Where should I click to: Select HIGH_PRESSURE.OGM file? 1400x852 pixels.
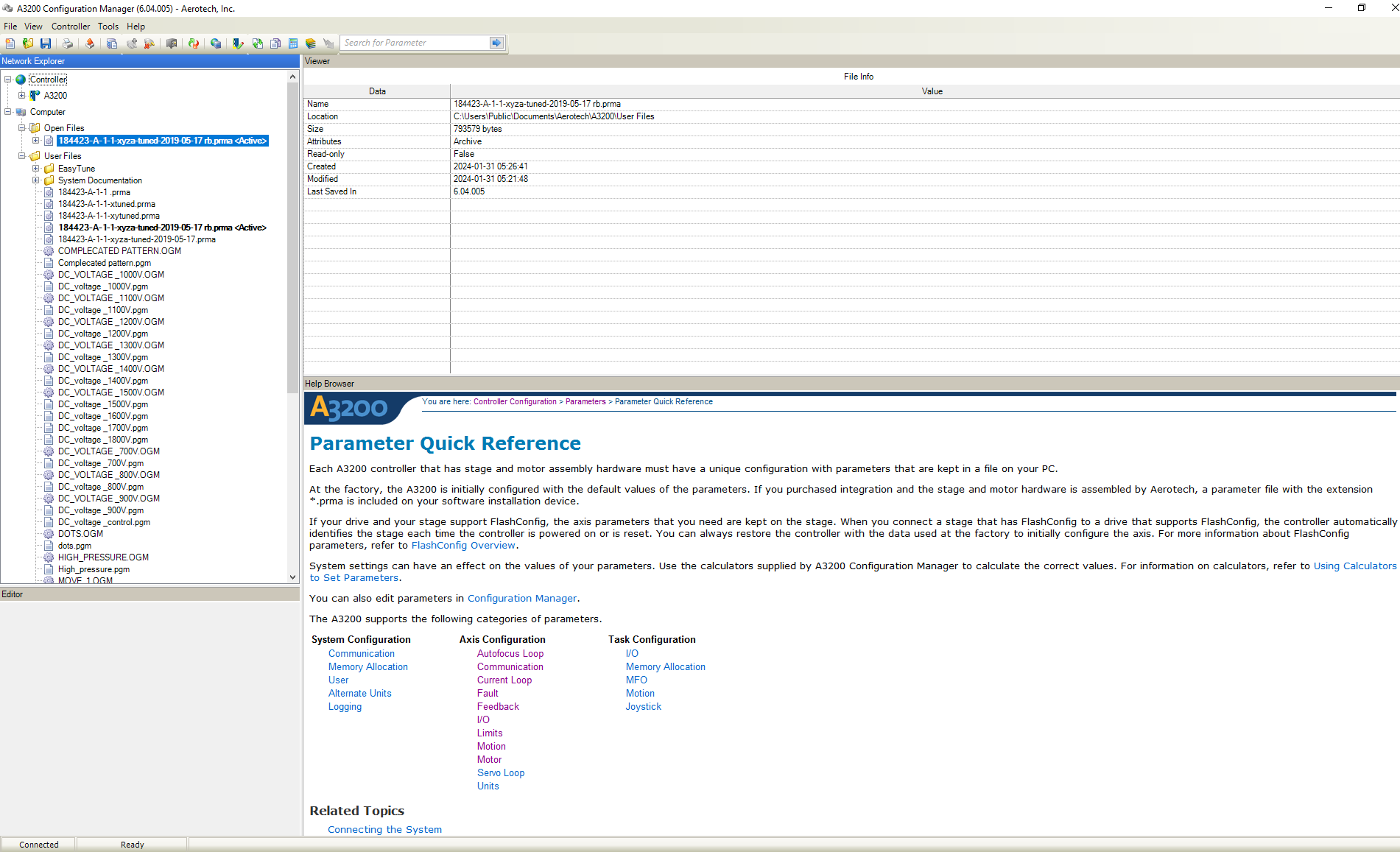point(104,557)
